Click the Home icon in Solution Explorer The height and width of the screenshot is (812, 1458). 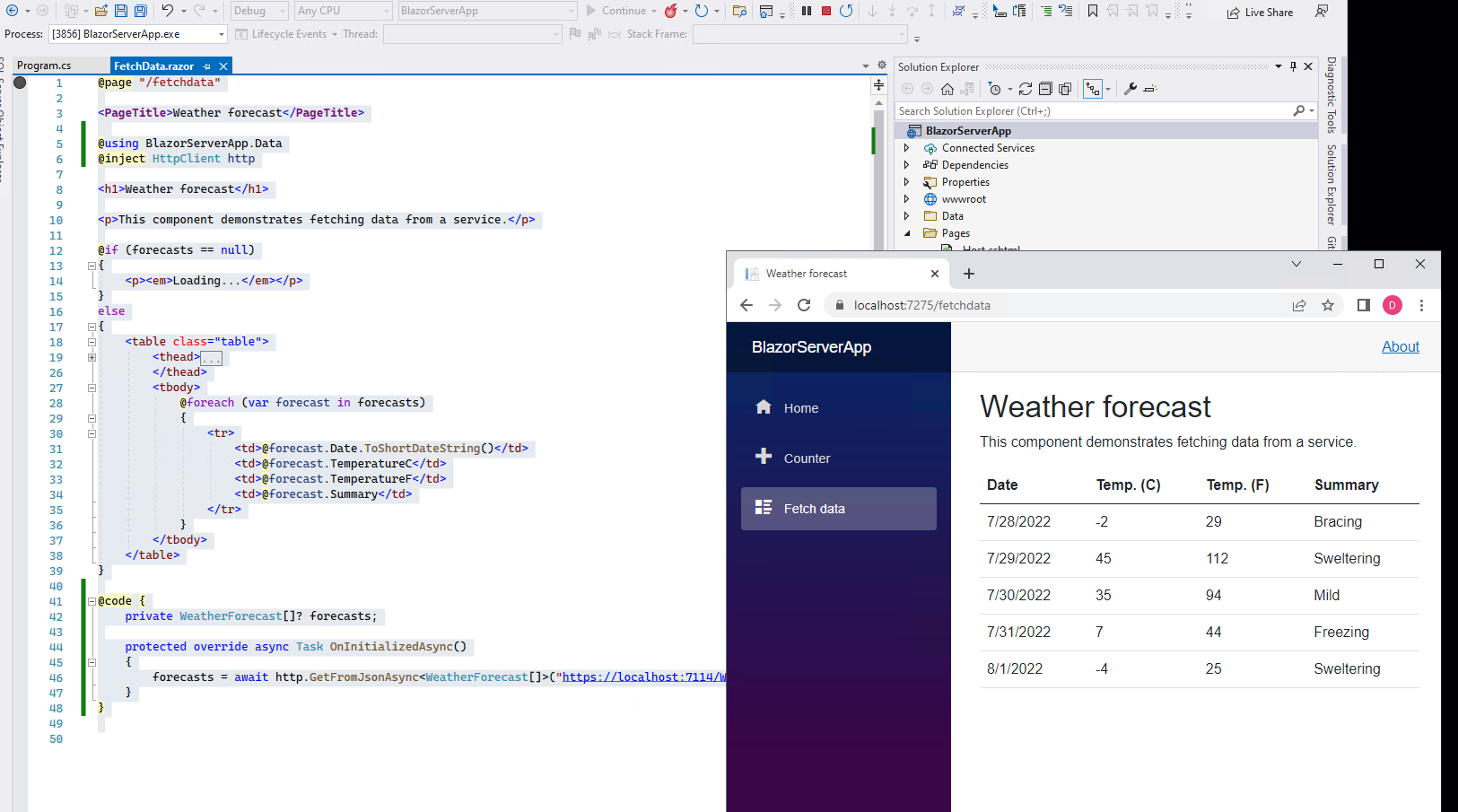click(947, 89)
